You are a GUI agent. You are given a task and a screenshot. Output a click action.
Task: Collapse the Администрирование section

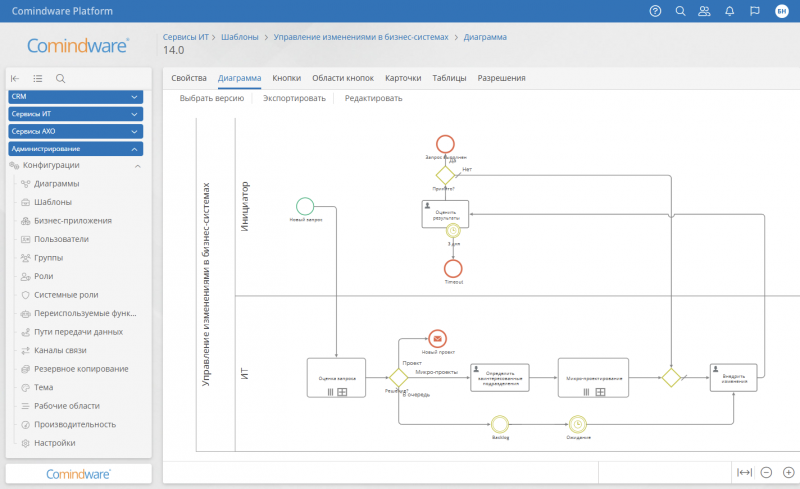[x=134, y=149]
